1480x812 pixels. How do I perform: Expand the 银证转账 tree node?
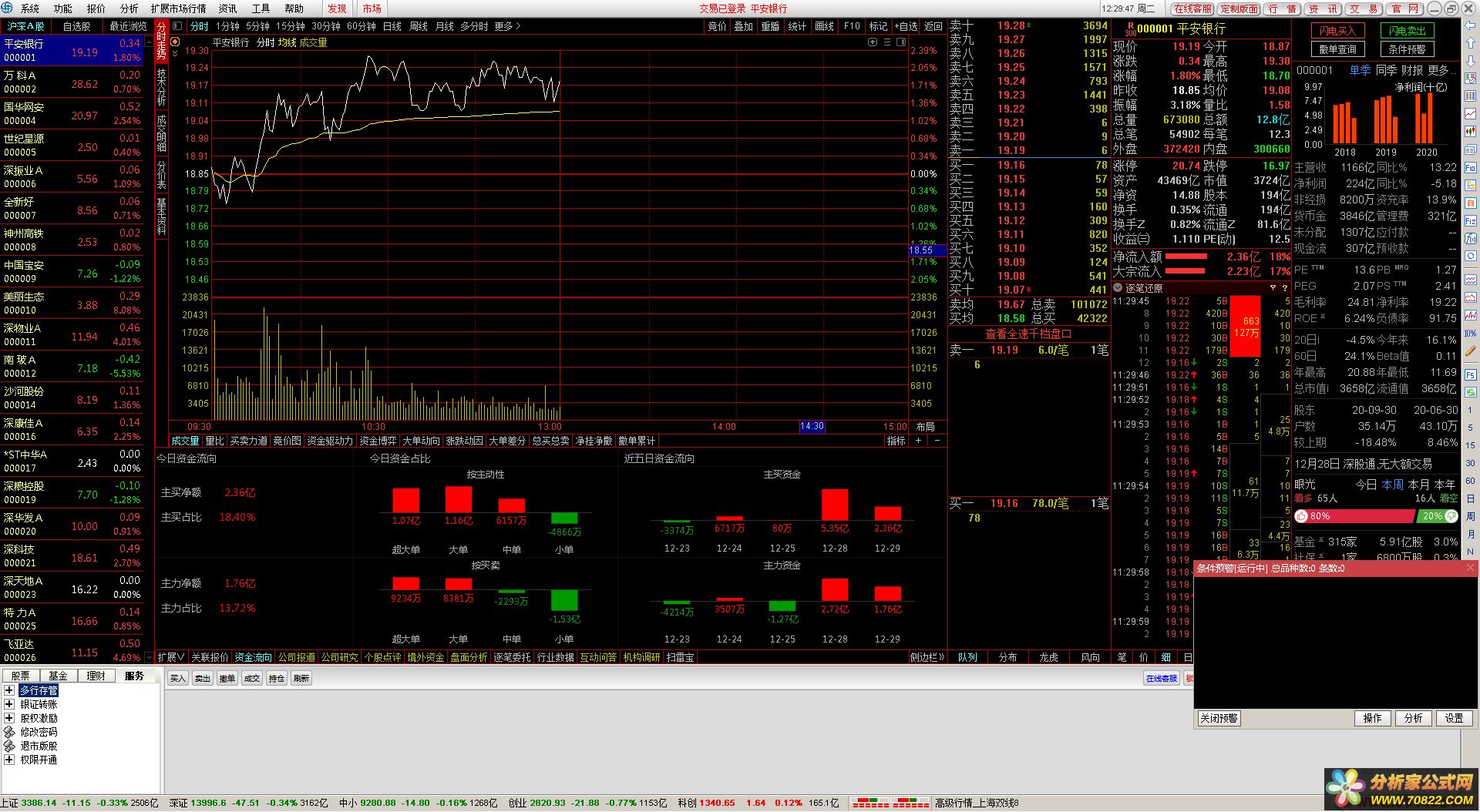[9, 704]
